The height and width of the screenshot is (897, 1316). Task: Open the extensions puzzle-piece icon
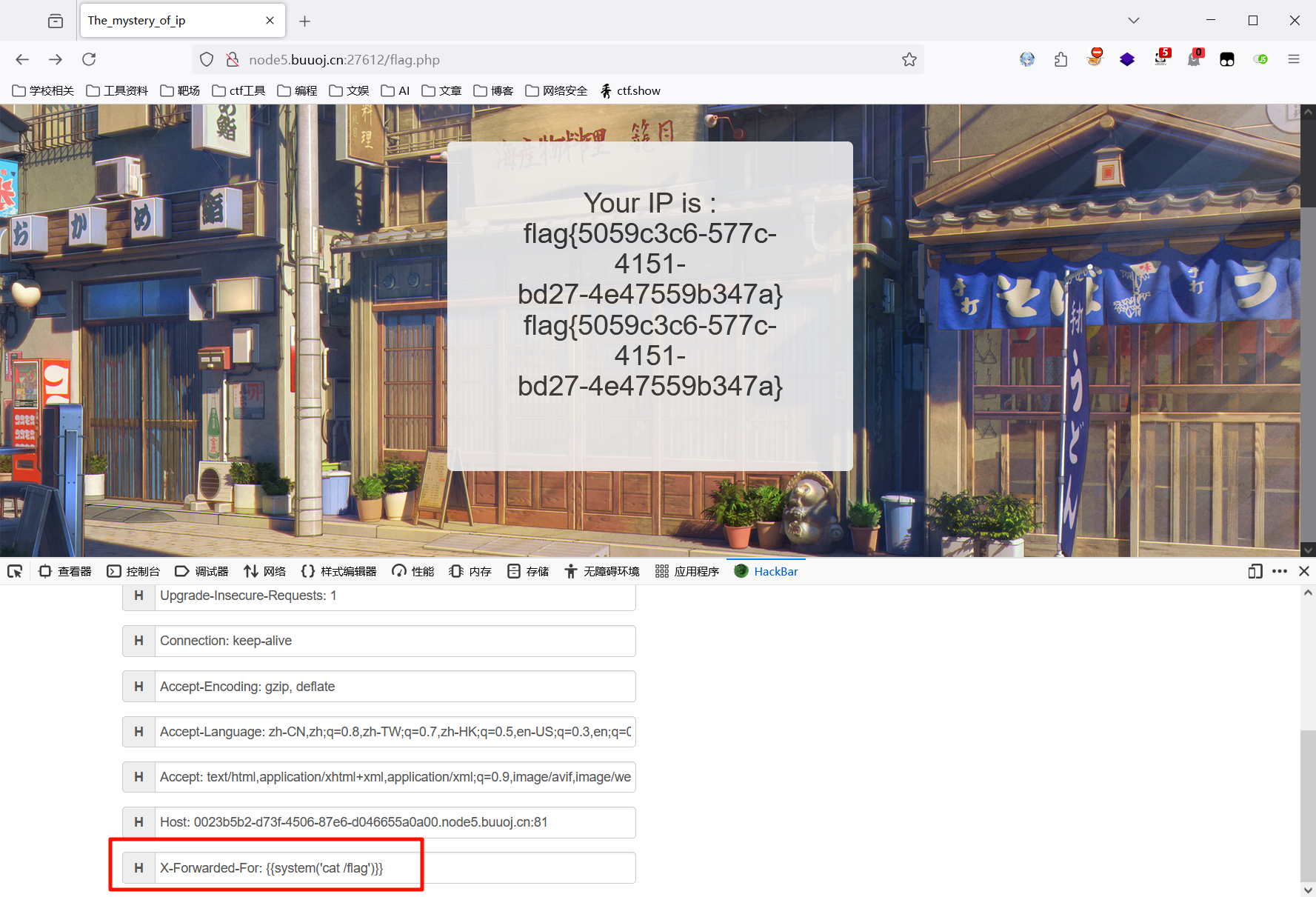1061,59
